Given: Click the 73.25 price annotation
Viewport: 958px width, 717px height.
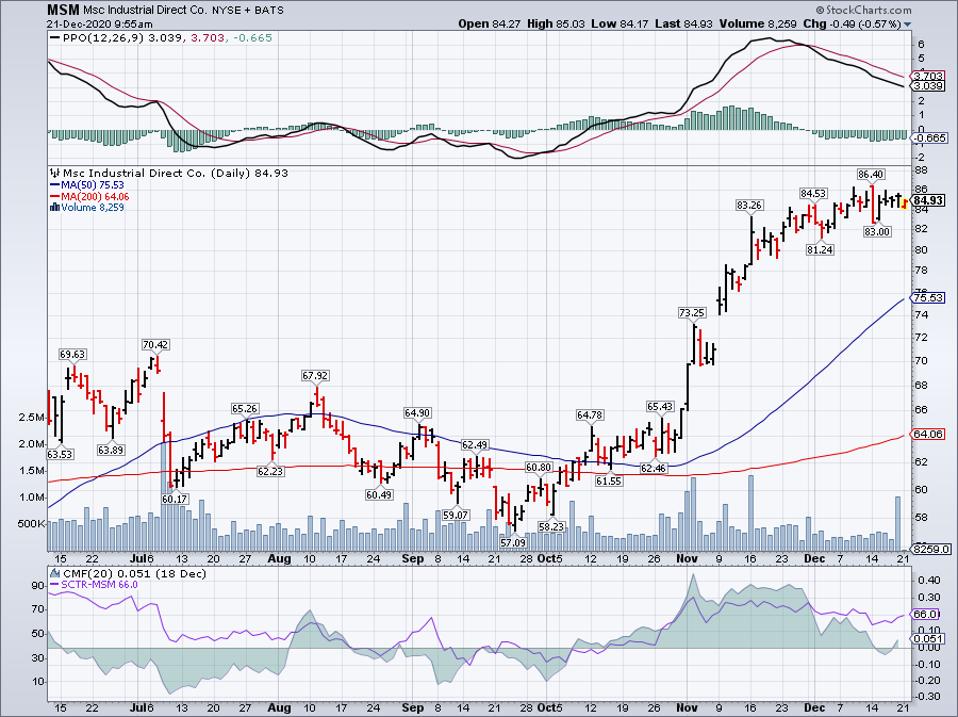Looking at the screenshot, I should 692,313.
